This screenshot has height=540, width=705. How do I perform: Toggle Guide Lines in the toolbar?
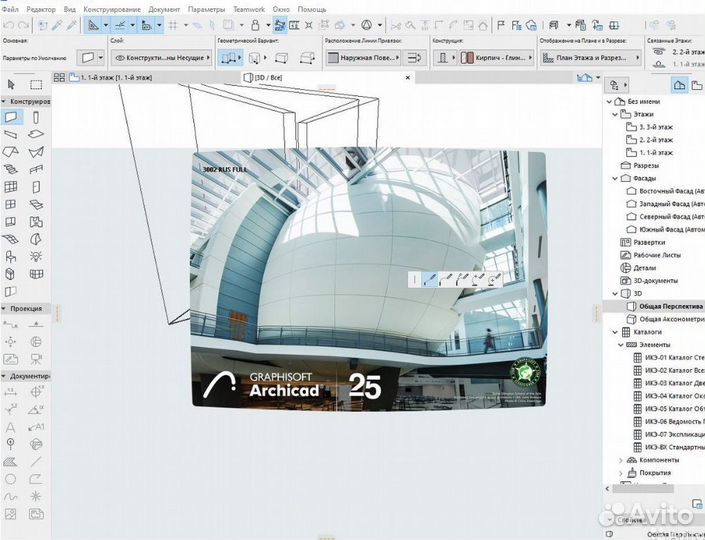pos(94,26)
